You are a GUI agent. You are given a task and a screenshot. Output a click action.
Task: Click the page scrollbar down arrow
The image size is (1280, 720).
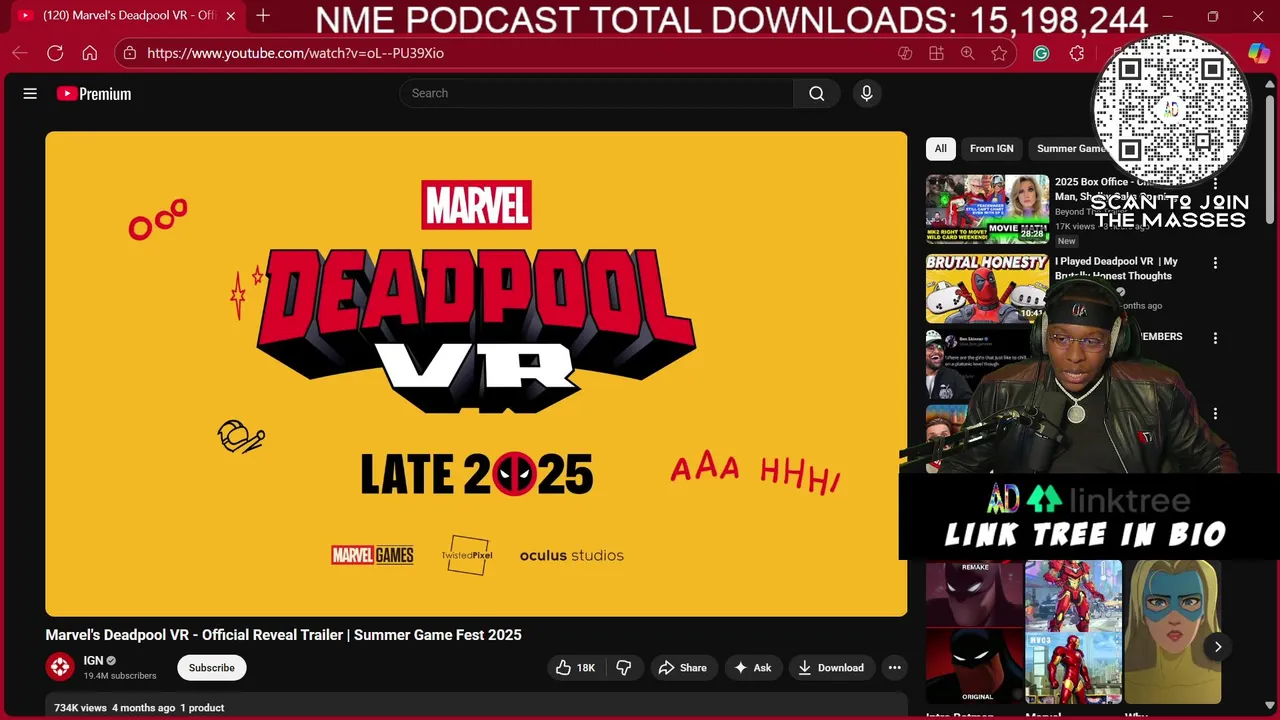click(x=1271, y=705)
